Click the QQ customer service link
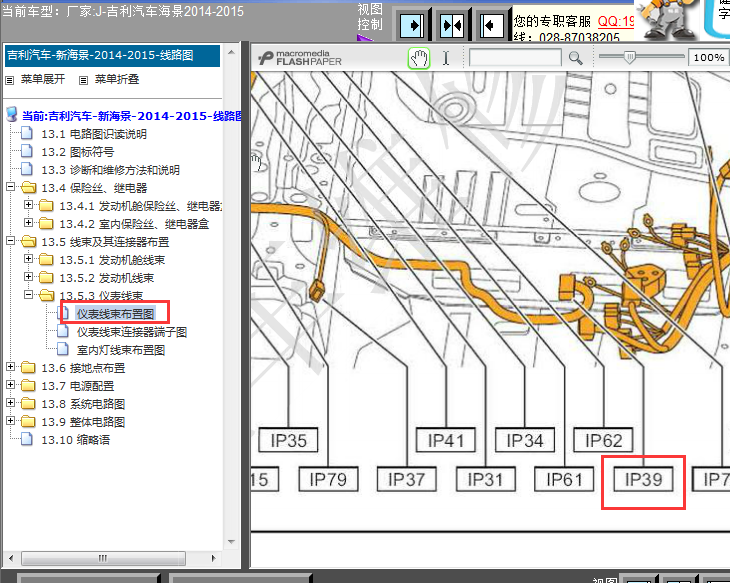The width and height of the screenshot is (730, 583). coord(616,21)
